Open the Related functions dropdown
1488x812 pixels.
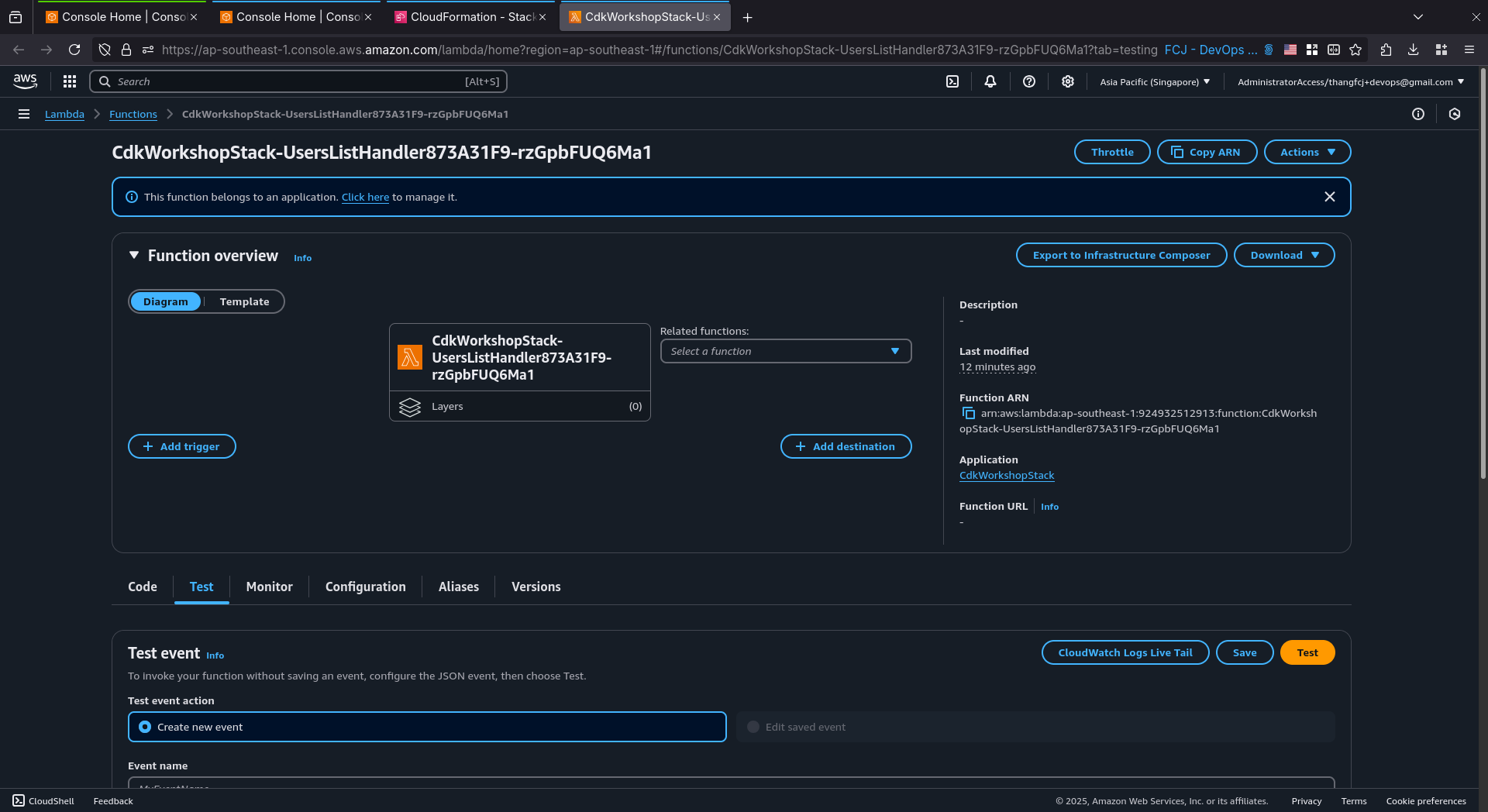click(786, 351)
